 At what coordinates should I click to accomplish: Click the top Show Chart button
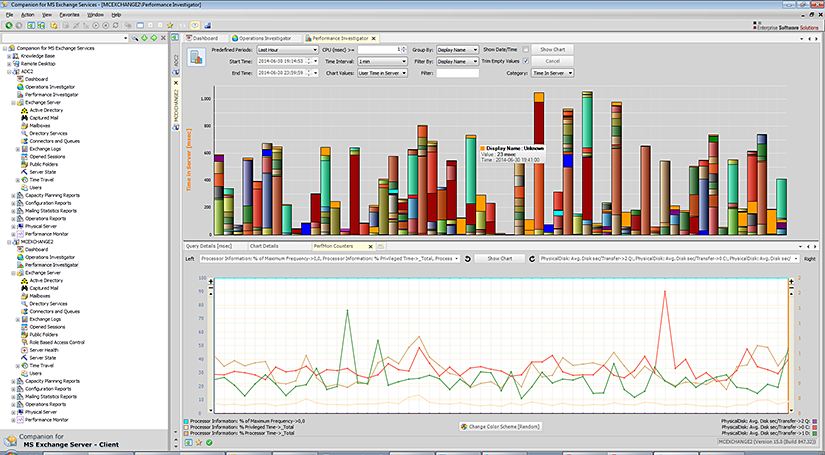[x=552, y=49]
